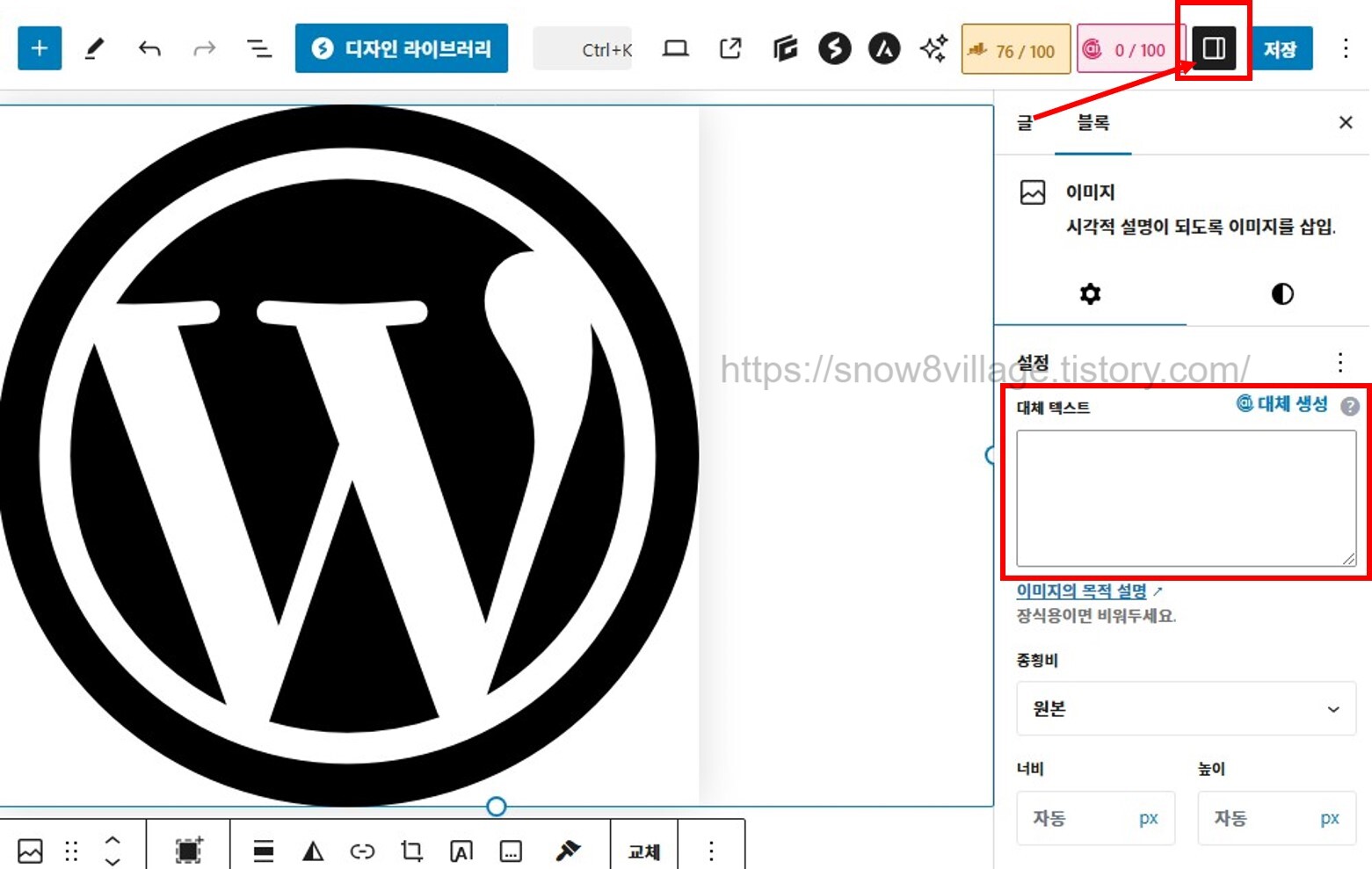The height and width of the screenshot is (869, 1372).
Task: Select the WordPress logo image
Action: 349,455
